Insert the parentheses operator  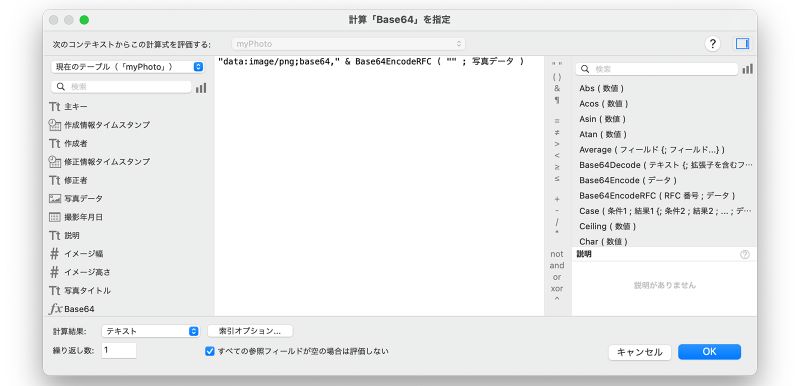click(x=557, y=77)
